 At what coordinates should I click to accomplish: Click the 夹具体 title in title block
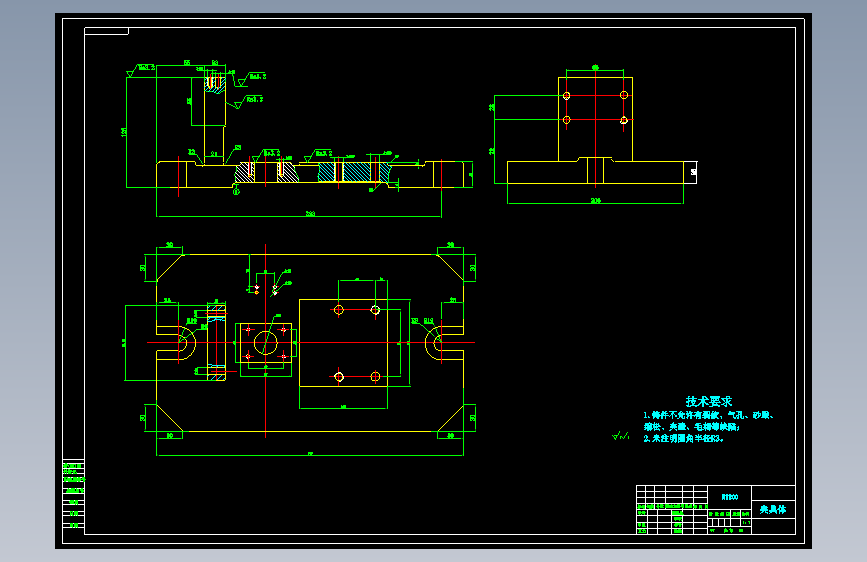(773, 509)
